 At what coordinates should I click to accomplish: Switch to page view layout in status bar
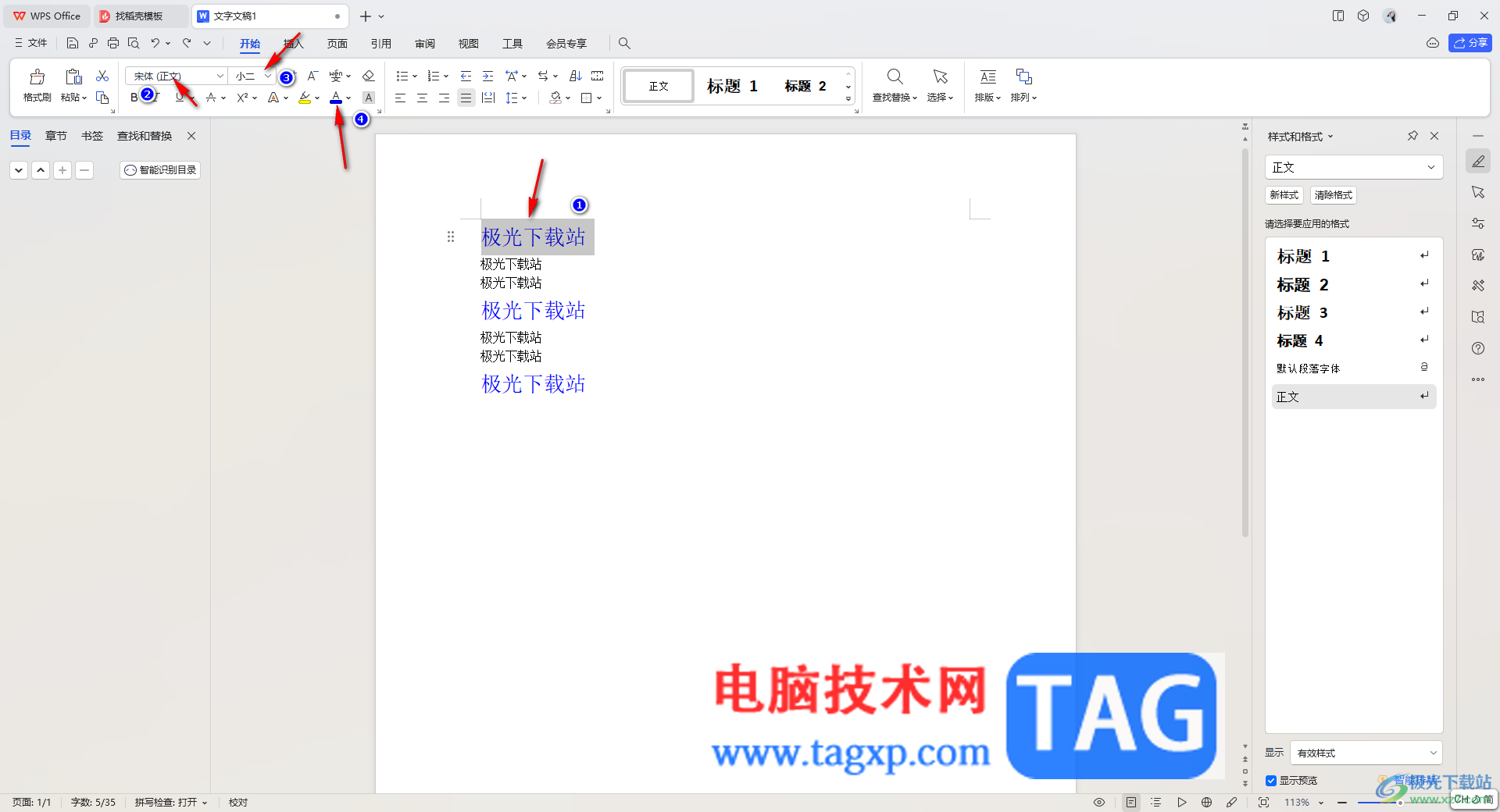1131,802
